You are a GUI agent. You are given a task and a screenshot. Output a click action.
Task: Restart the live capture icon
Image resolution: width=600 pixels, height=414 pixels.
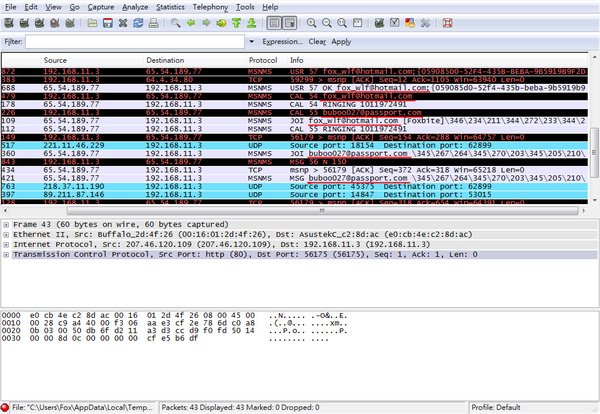[70, 23]
